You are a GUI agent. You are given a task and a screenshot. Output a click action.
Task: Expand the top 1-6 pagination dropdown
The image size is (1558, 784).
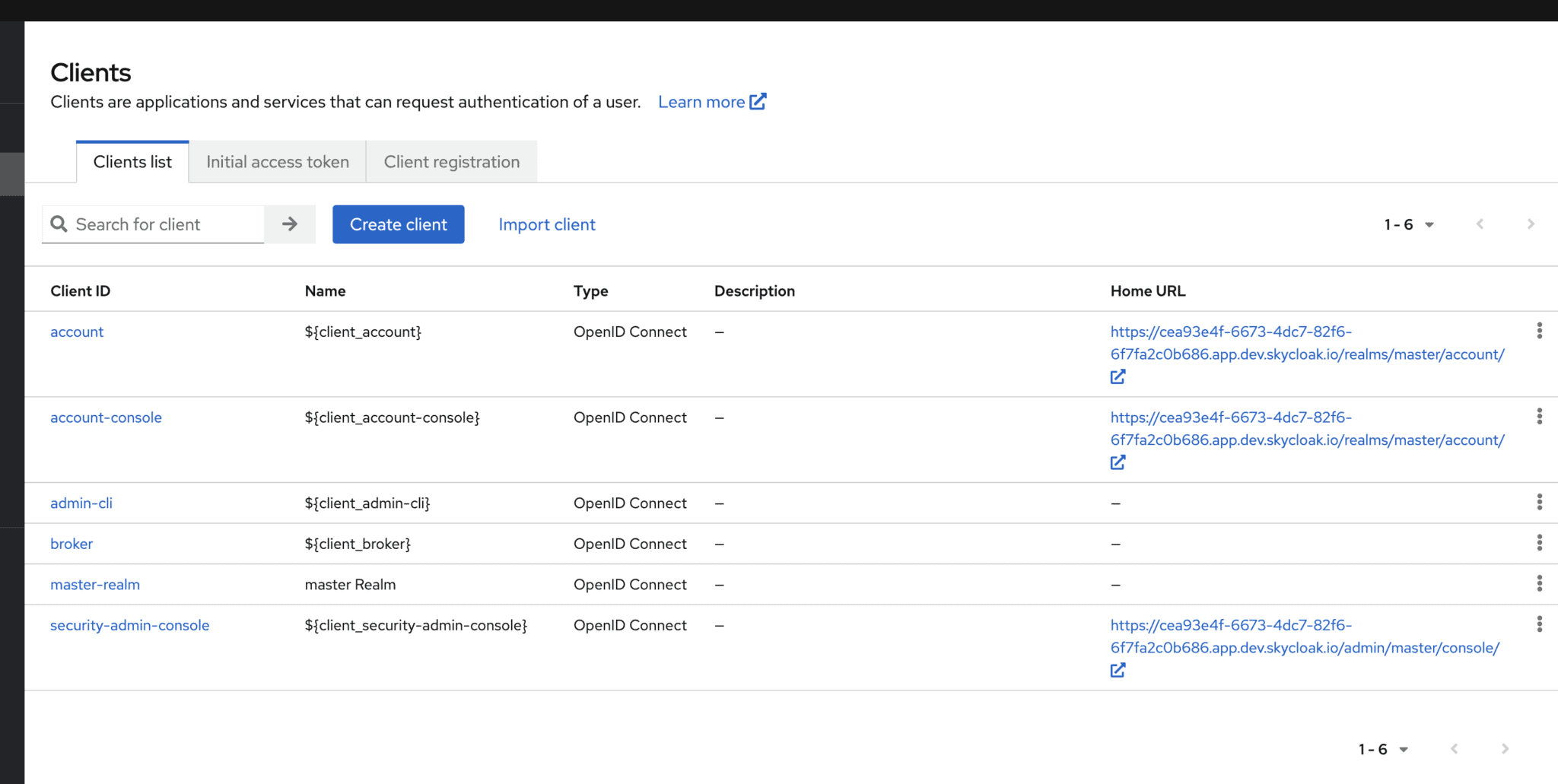(1409, 224)
